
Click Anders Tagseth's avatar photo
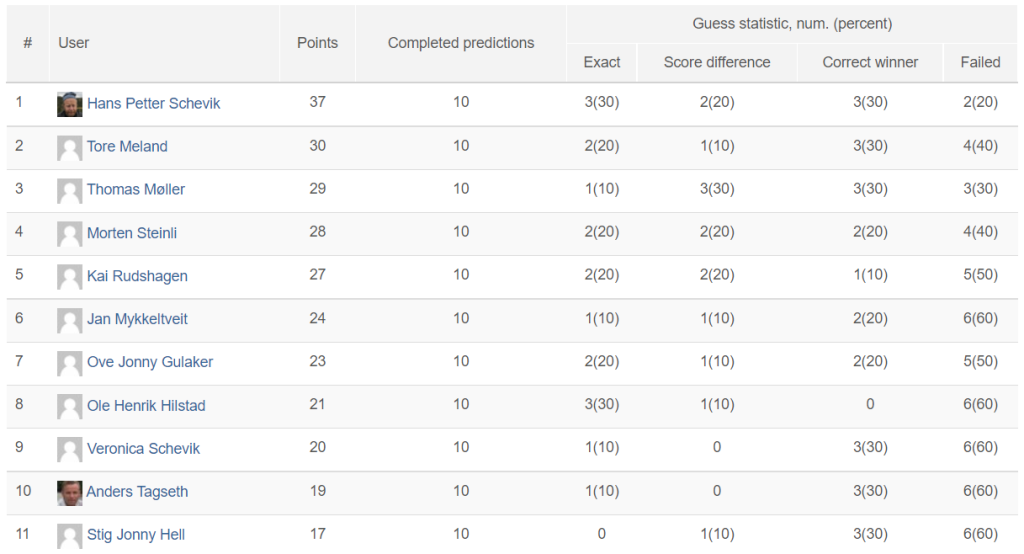click(69, 493)
